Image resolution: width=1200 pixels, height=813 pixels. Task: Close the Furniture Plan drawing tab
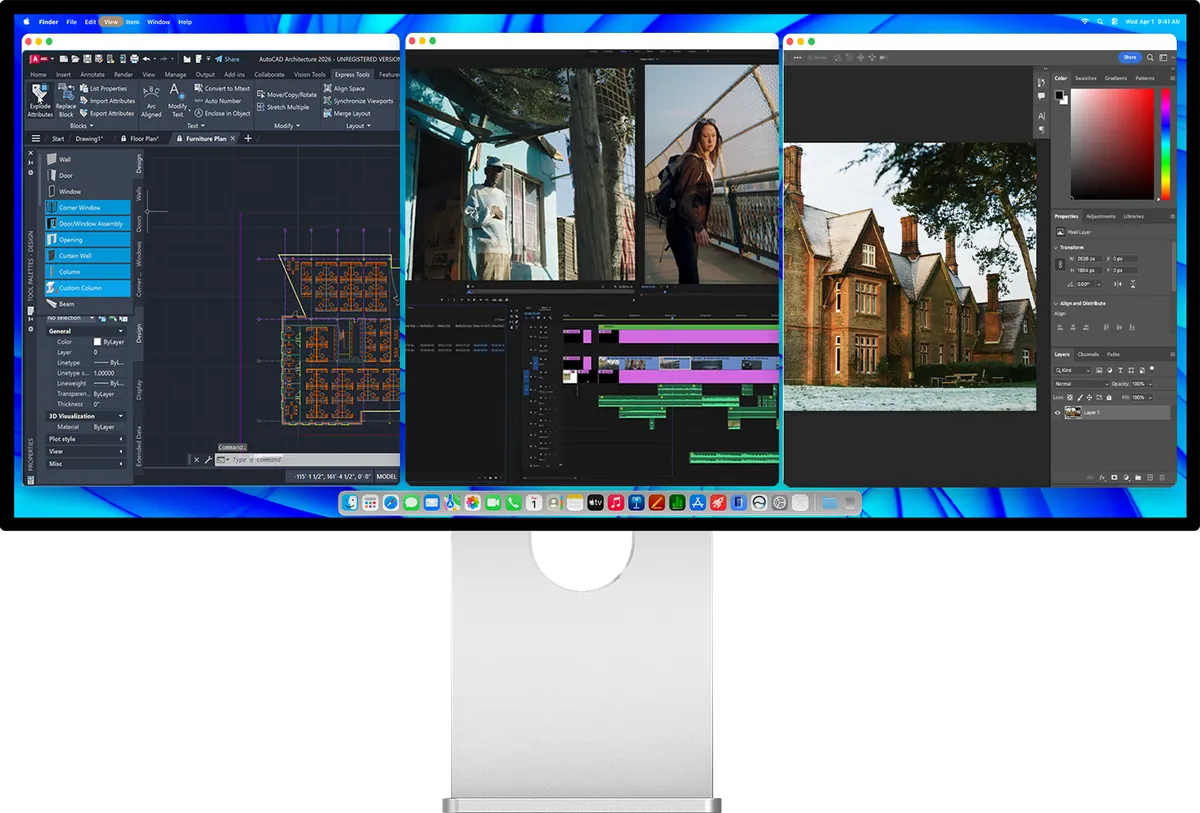[234, 139]
